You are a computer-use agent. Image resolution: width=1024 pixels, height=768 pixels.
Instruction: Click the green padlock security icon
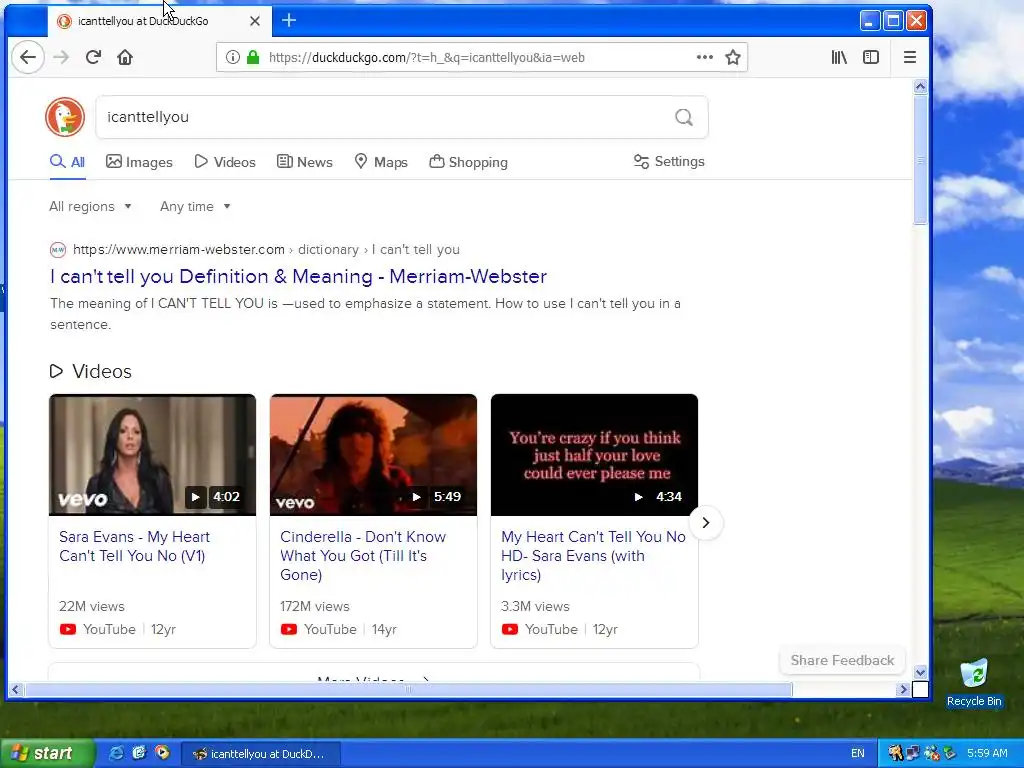pos(253,57)
